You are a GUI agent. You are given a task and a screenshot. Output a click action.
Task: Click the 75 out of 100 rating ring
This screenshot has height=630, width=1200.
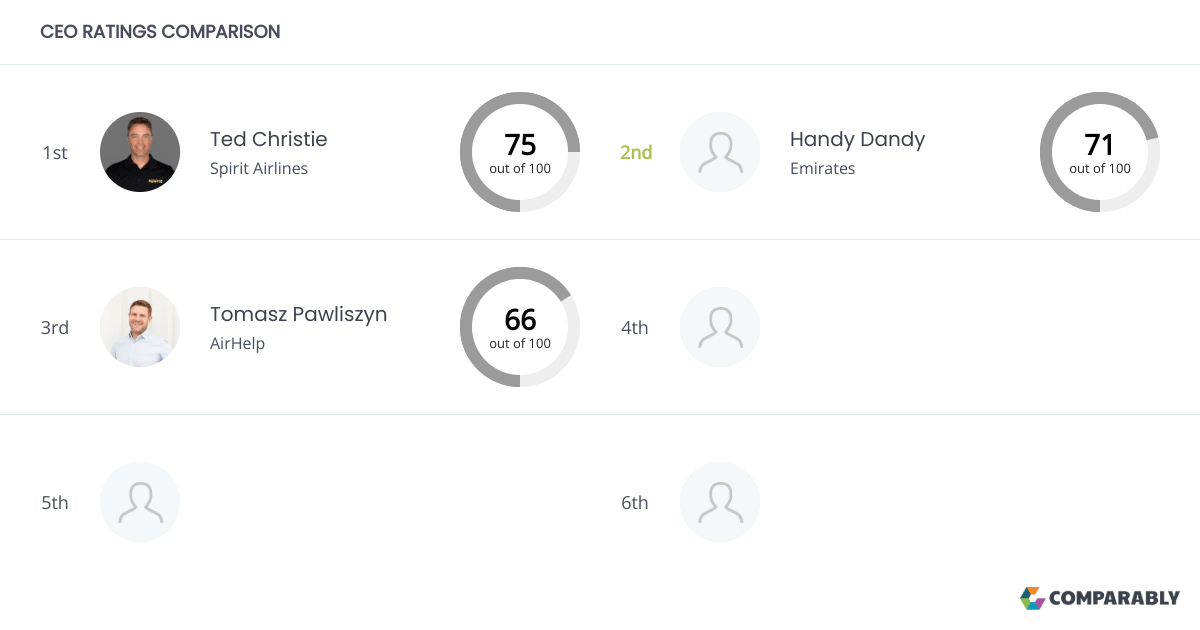coord(520,152)
